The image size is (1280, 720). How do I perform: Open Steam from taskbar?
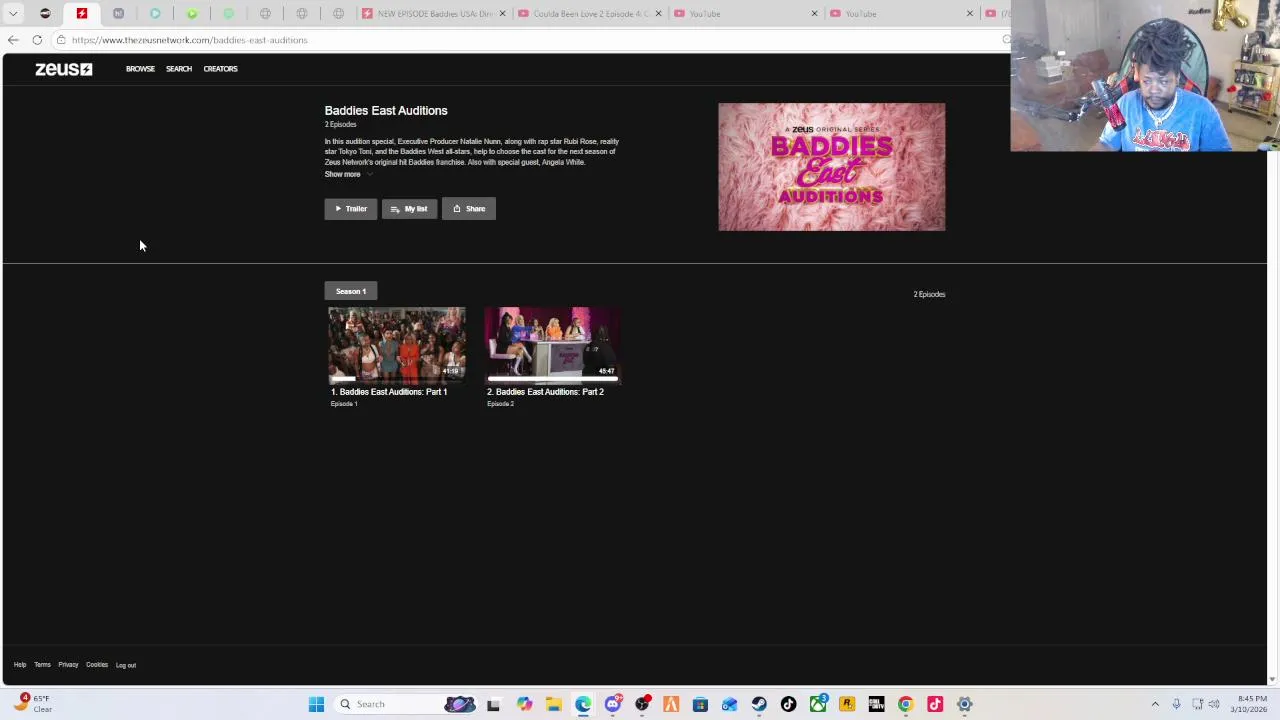[x=759, y=704]
